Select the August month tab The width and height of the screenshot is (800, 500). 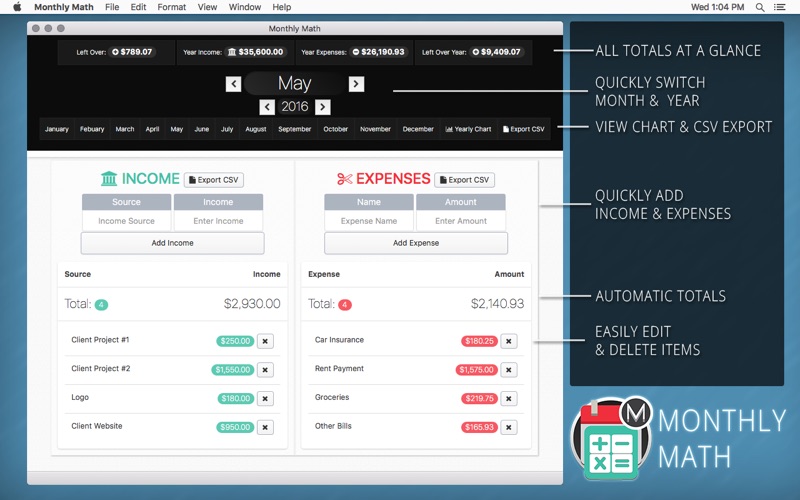(x=256, y=129)
